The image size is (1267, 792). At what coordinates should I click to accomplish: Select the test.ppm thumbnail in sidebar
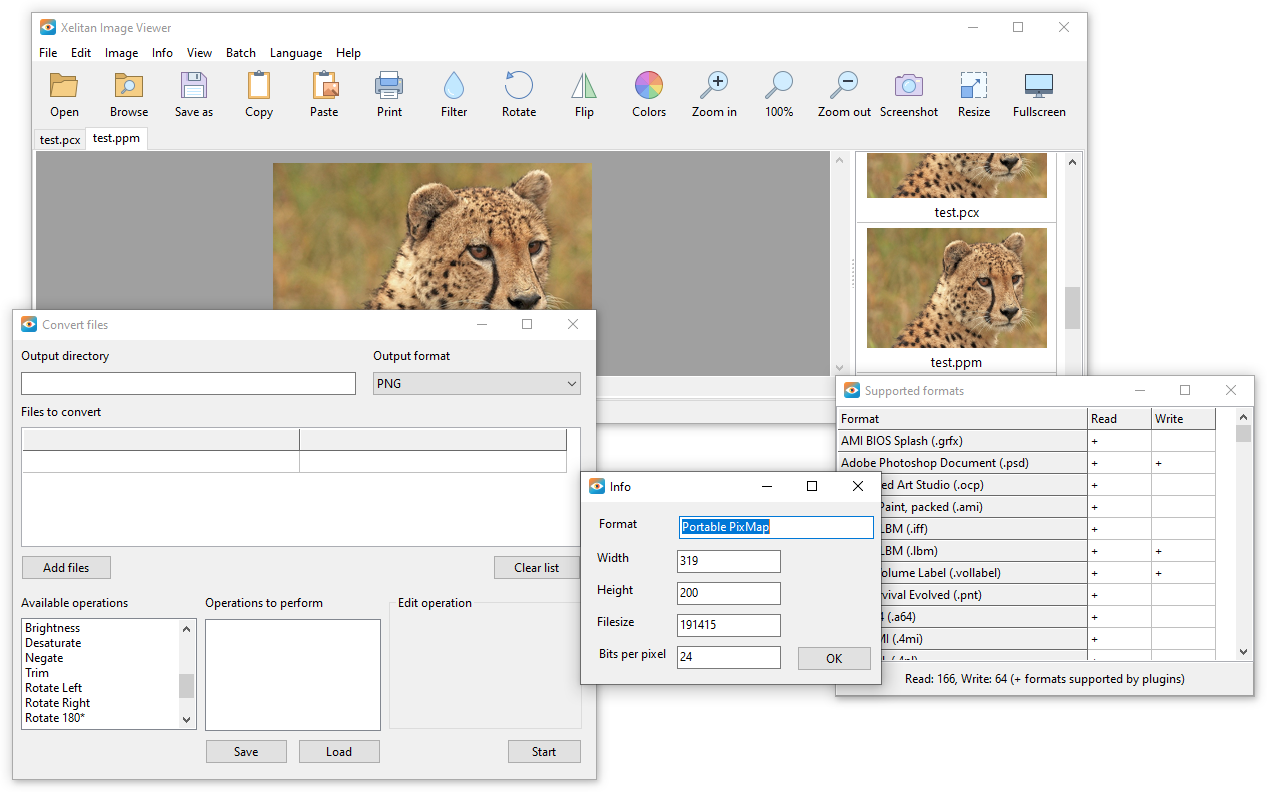coord(956,288)
